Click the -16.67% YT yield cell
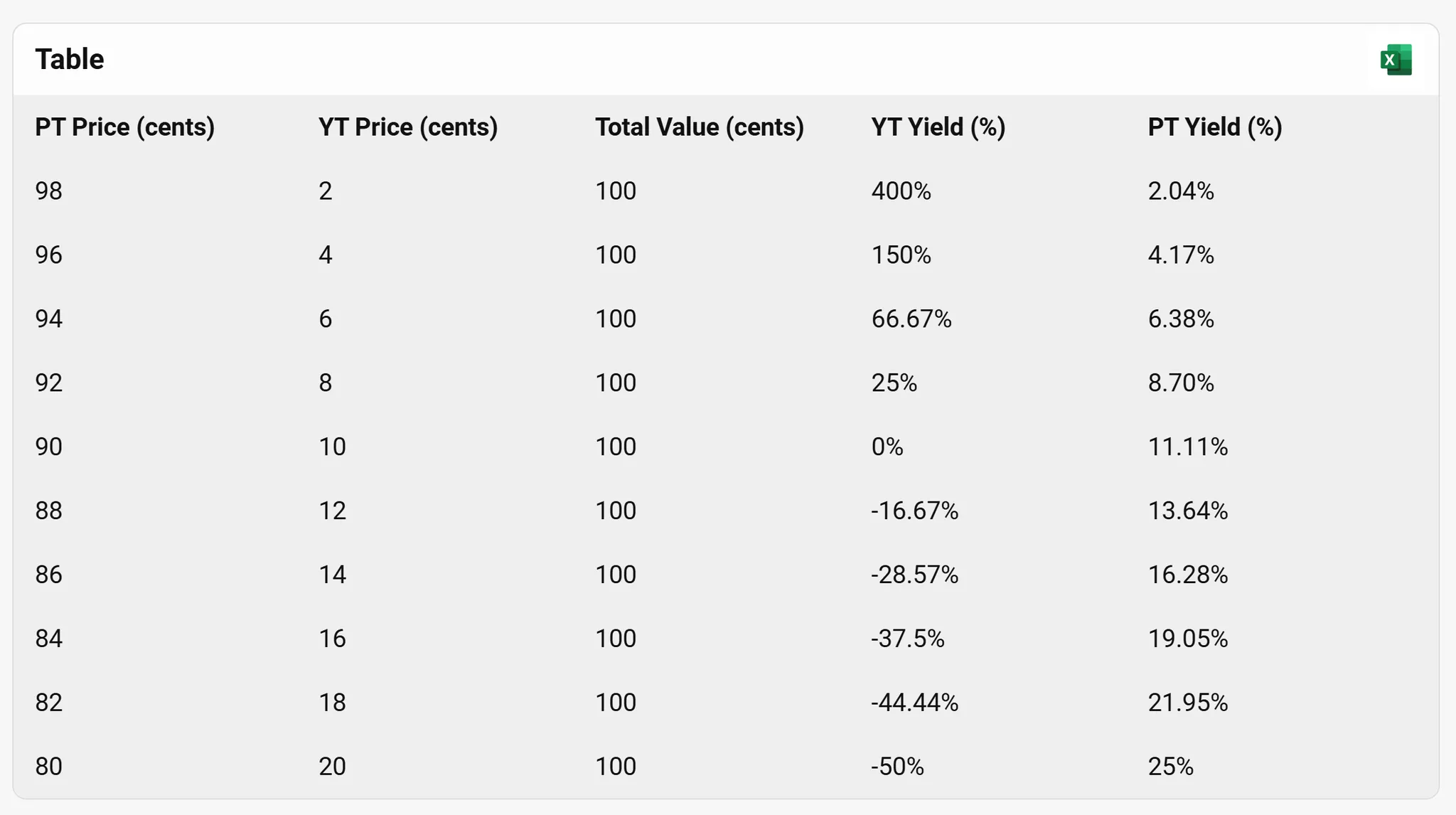1456x815 pixels. point(915,511)
